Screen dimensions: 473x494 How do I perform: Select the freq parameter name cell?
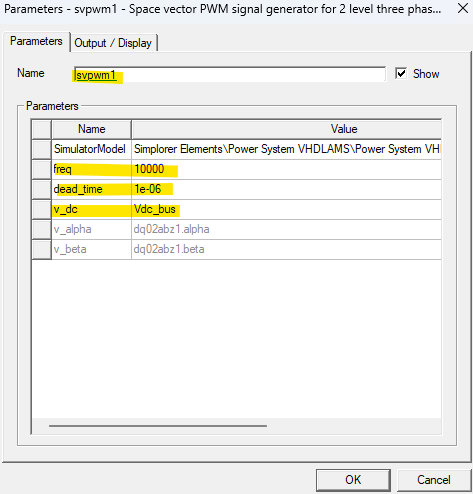pyautogui.click(x=92, y=169)
